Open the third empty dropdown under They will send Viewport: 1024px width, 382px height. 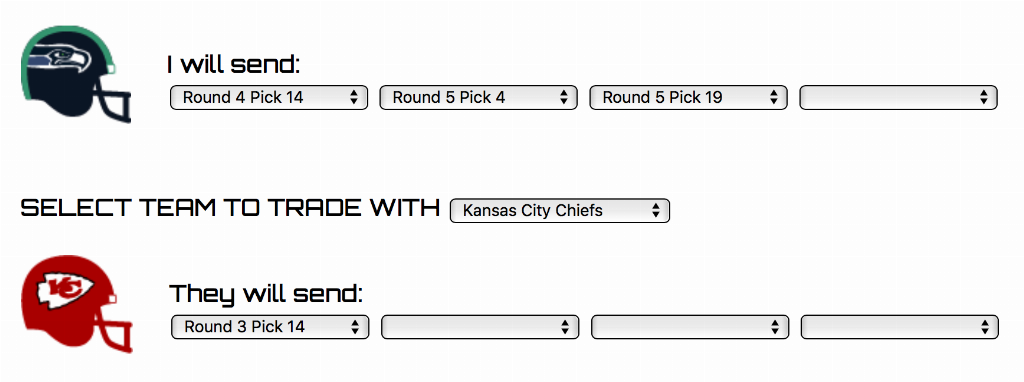(690, 326)
